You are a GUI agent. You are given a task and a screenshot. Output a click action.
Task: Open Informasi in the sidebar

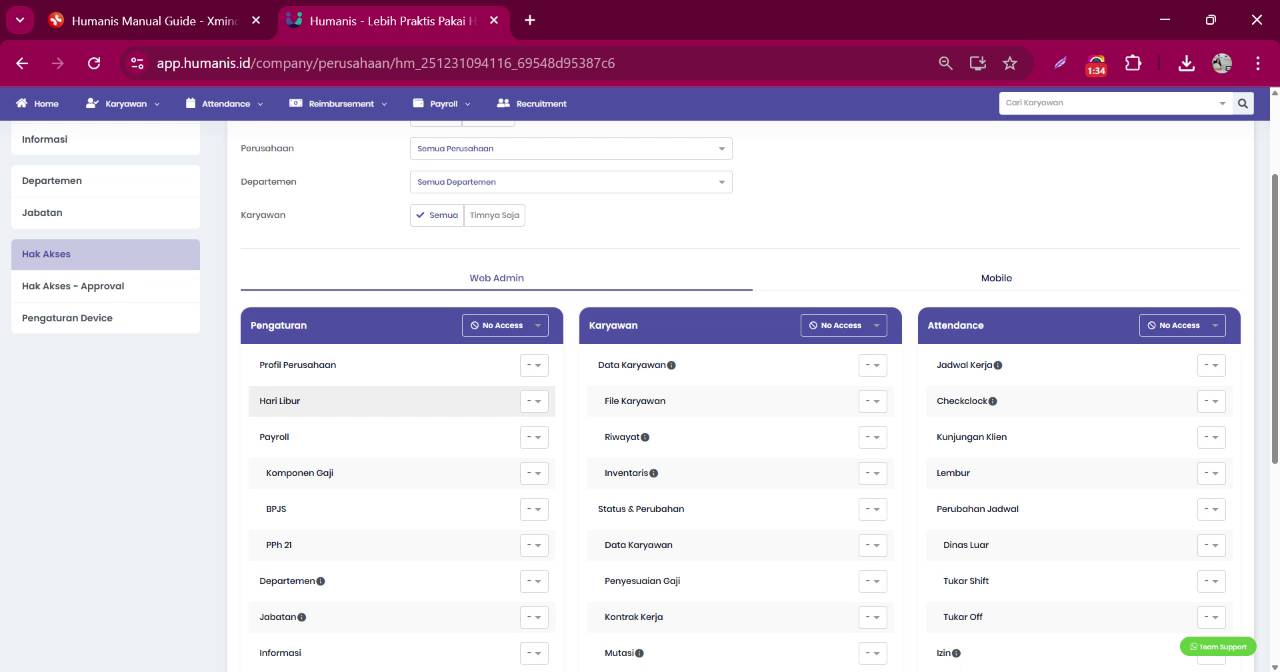pyautogui.click(x=105, y=139)
